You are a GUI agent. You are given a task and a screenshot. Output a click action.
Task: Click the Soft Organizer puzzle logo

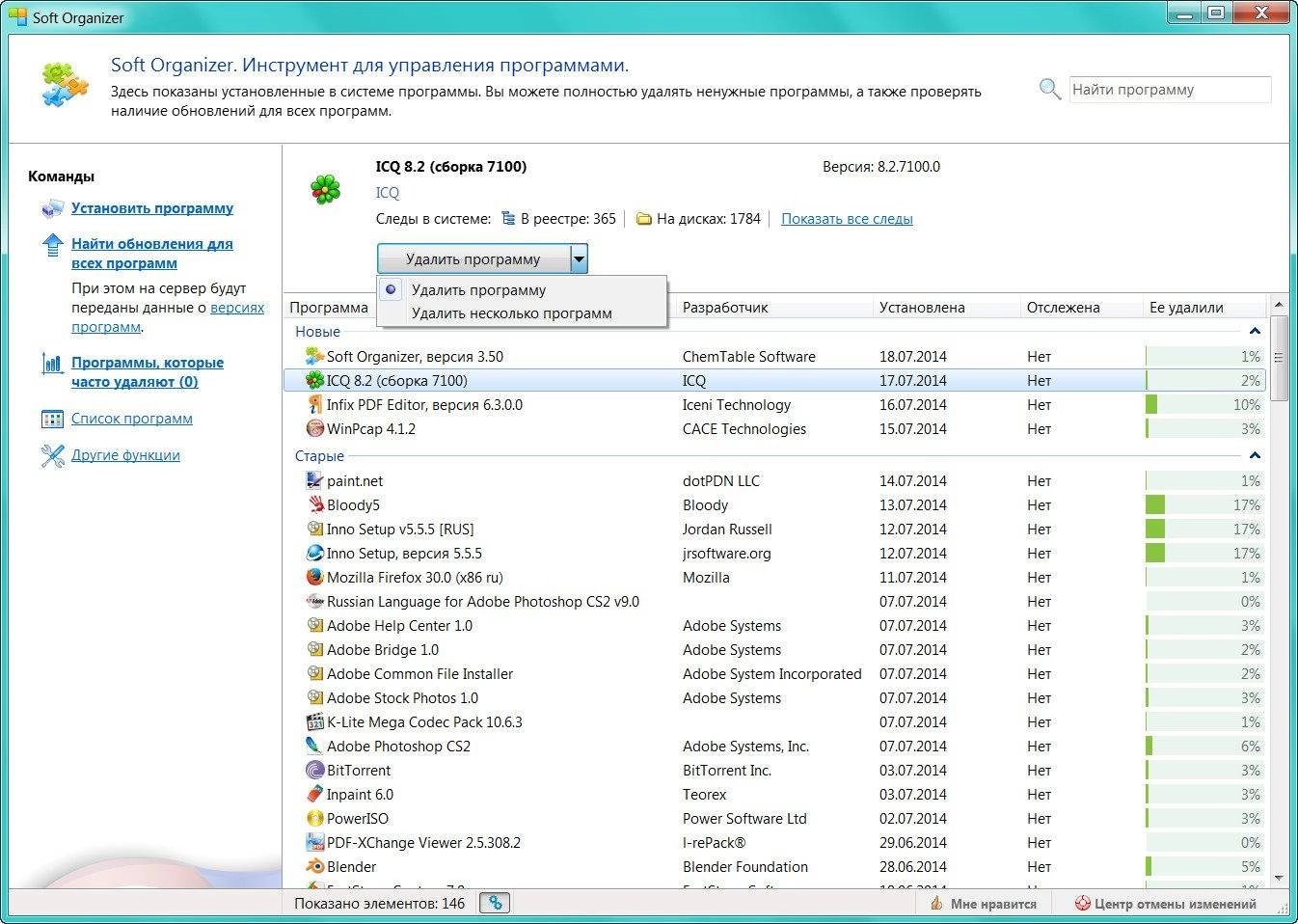coord(65,84)
